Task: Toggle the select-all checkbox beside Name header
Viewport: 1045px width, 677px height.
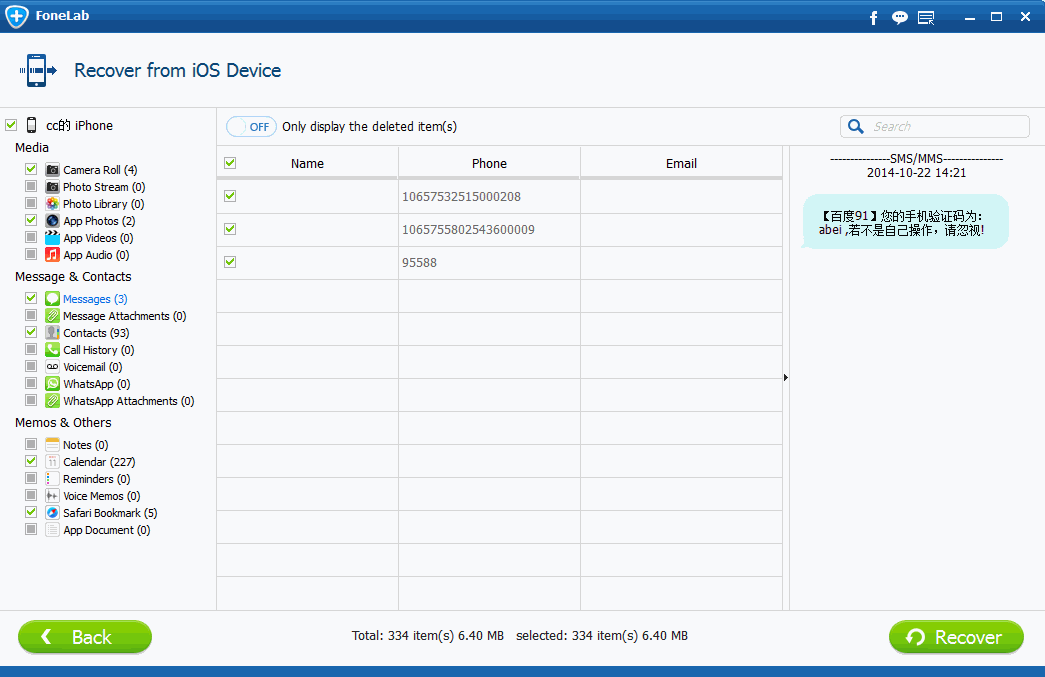Action: coord(230,163)
